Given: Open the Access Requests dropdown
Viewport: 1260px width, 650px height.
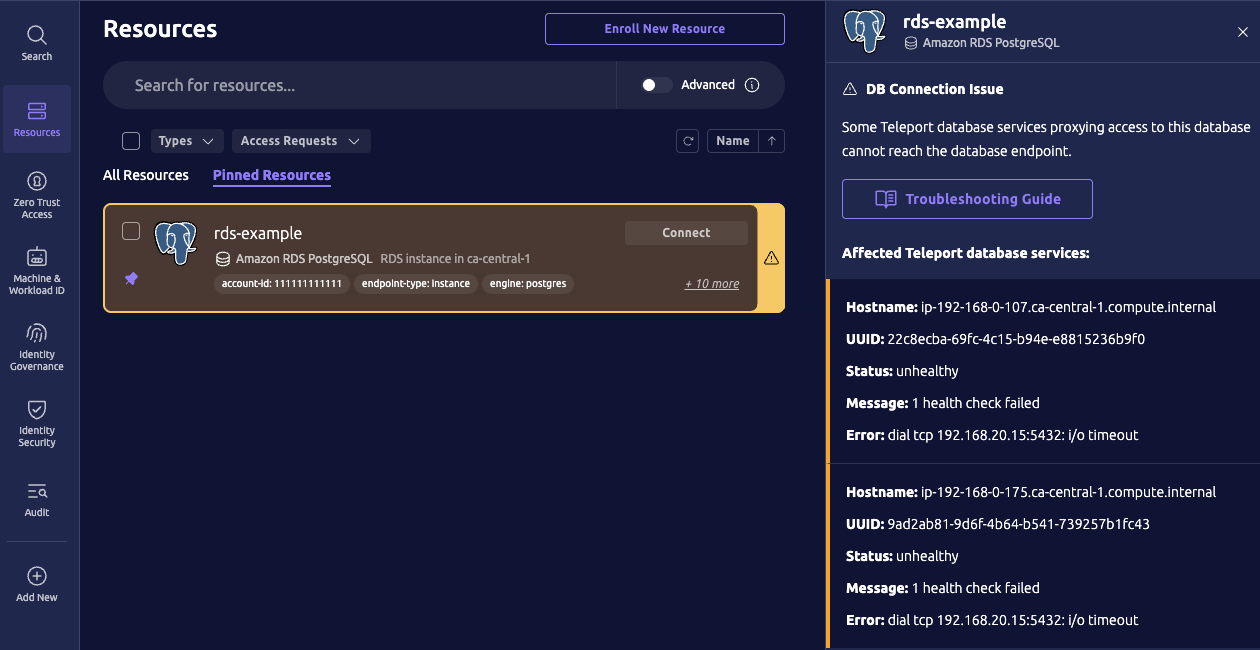Looking at the screenshot, I should point(301,141).
